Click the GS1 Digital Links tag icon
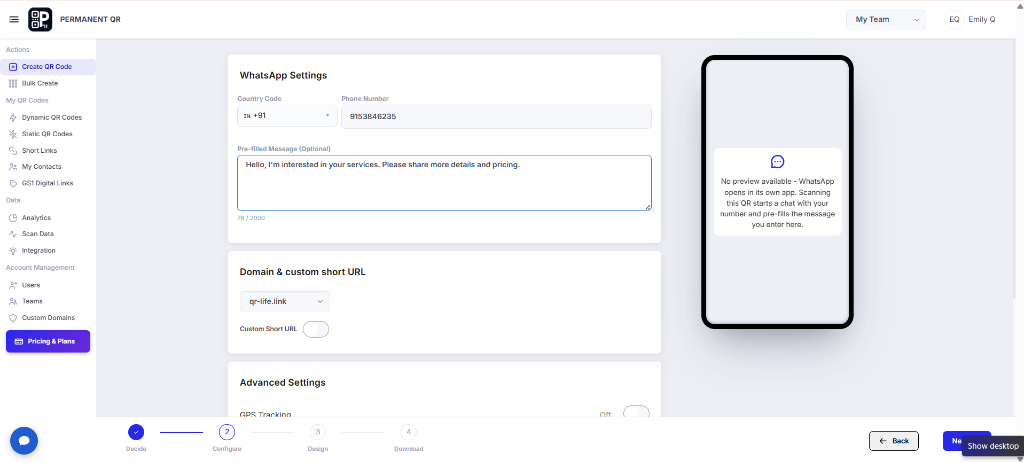Image resolution: width=1024 pixels, height=463 pixels. coord(13,184)
